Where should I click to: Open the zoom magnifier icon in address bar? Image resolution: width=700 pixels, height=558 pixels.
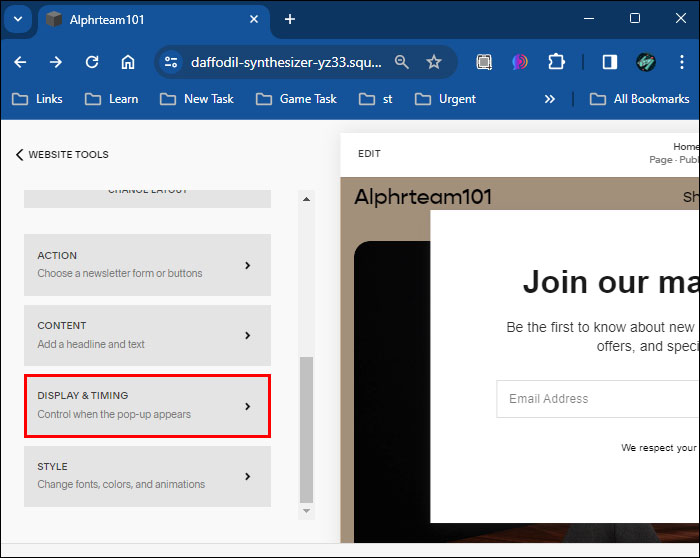[401, 62]
